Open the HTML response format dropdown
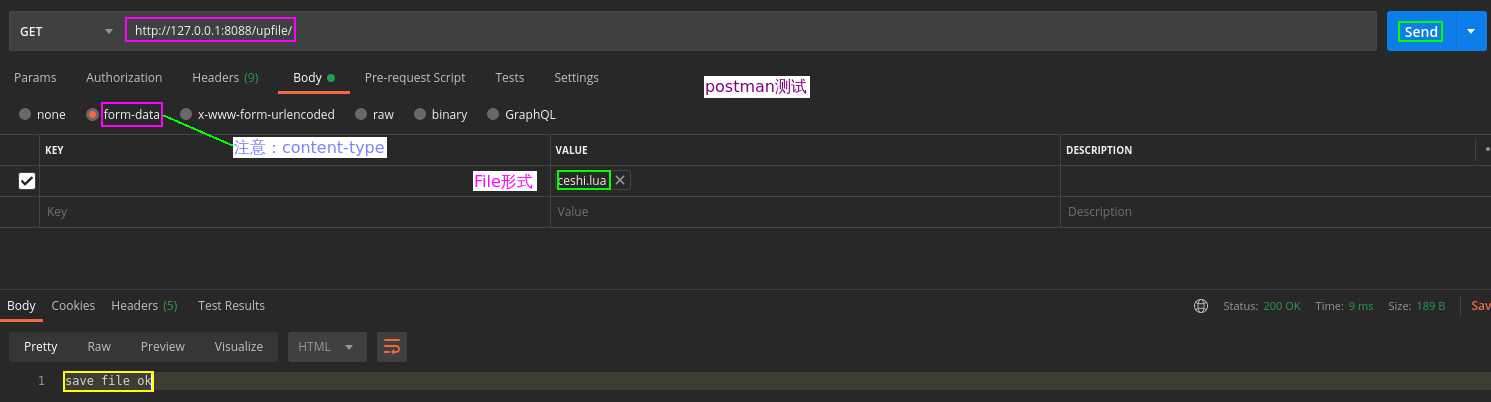The height and width of the screenshot is (402, 1491). pos(327,347)
